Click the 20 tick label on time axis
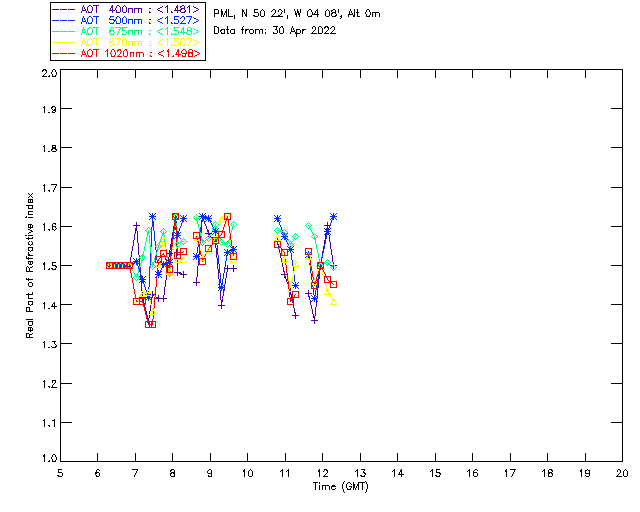Image resolution: width=640 pixels, height=512 pixels. 622,472
